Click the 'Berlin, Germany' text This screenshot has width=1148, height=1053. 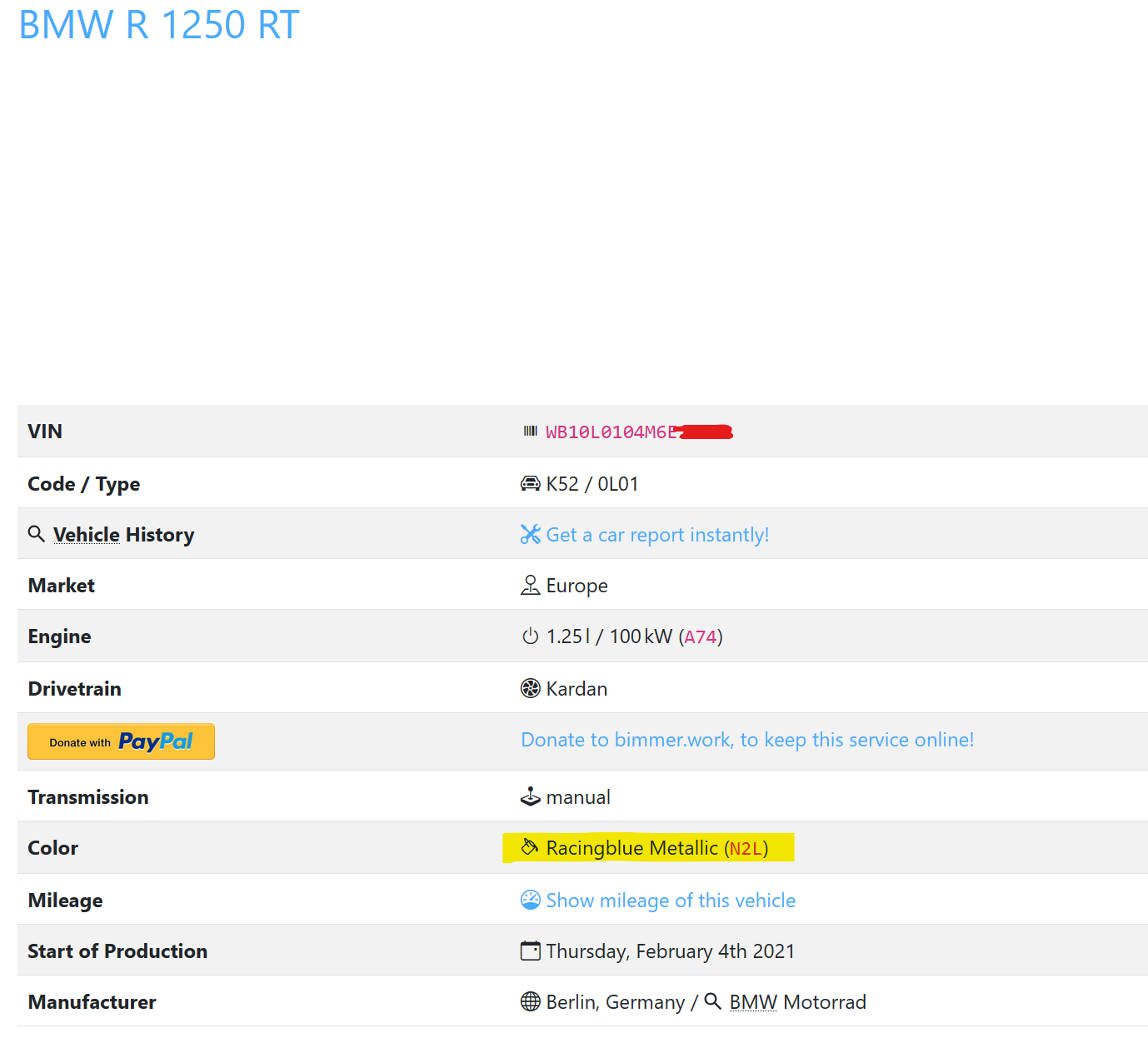pos(615,1002)
